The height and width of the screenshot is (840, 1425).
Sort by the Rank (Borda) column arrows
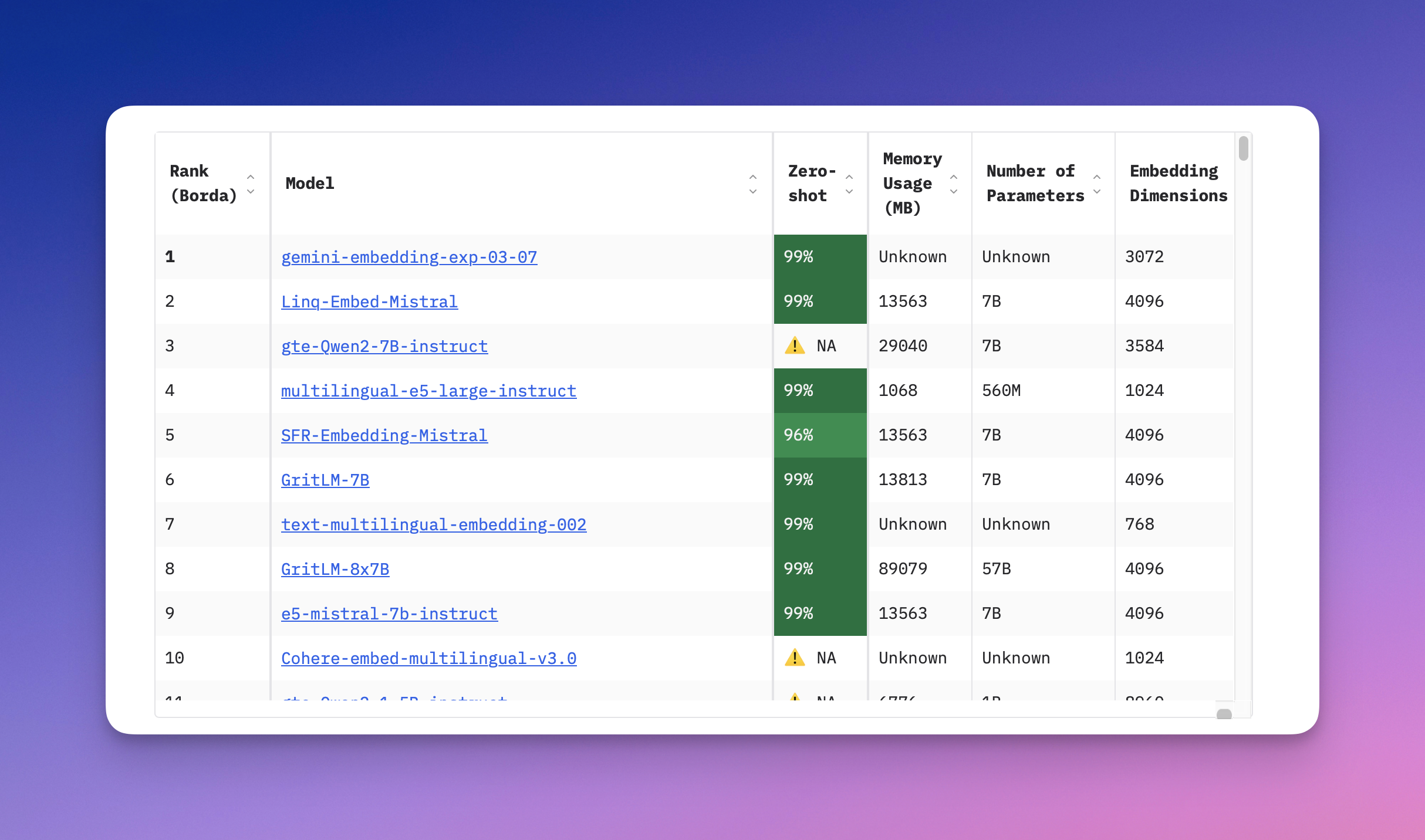pos(251,184)
